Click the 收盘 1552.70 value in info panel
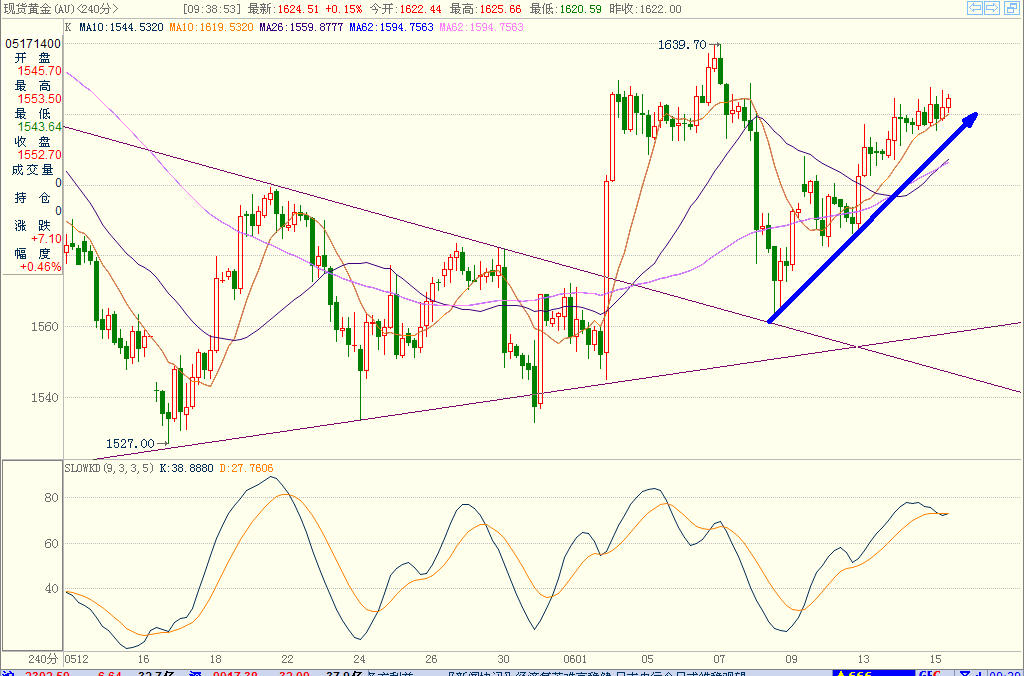The height and width of the screenshot is (676, 1024). click(x=39, y=155)
